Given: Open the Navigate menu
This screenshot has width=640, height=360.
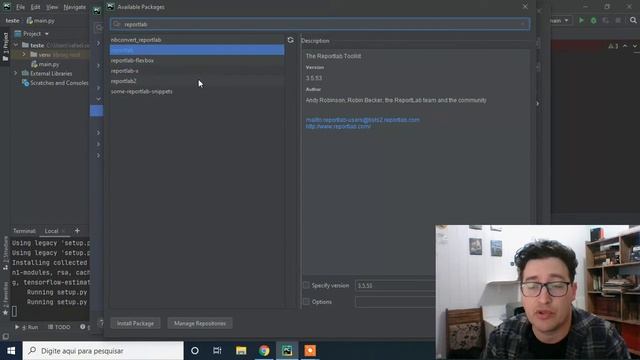Looking at the screenshot, I should coord(75,7).
